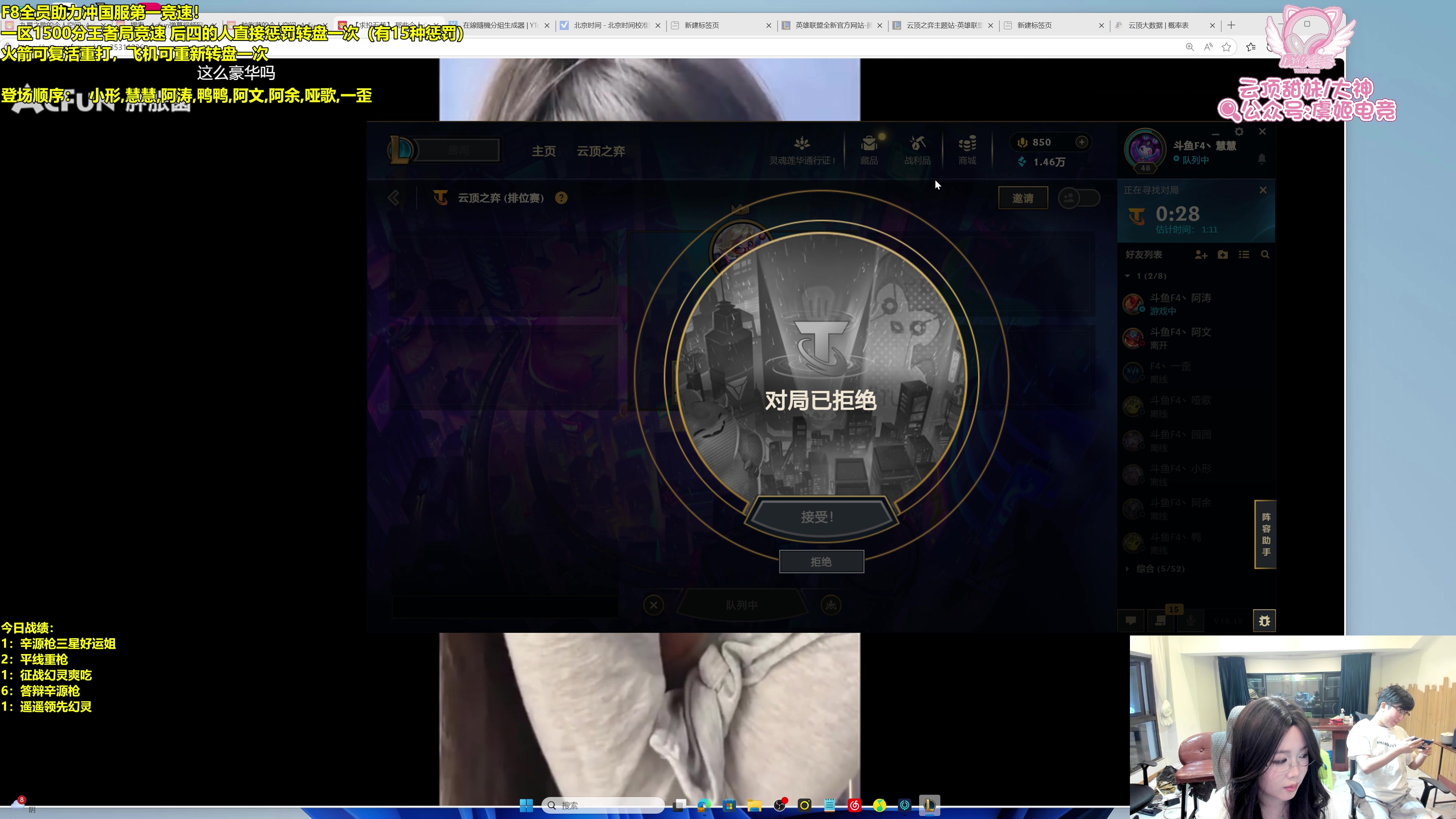Viewport: 1456px width, 819px height.
Task: Open the missions icon with badge 15
Action: pyautogui.click(x=1160, y=621)
